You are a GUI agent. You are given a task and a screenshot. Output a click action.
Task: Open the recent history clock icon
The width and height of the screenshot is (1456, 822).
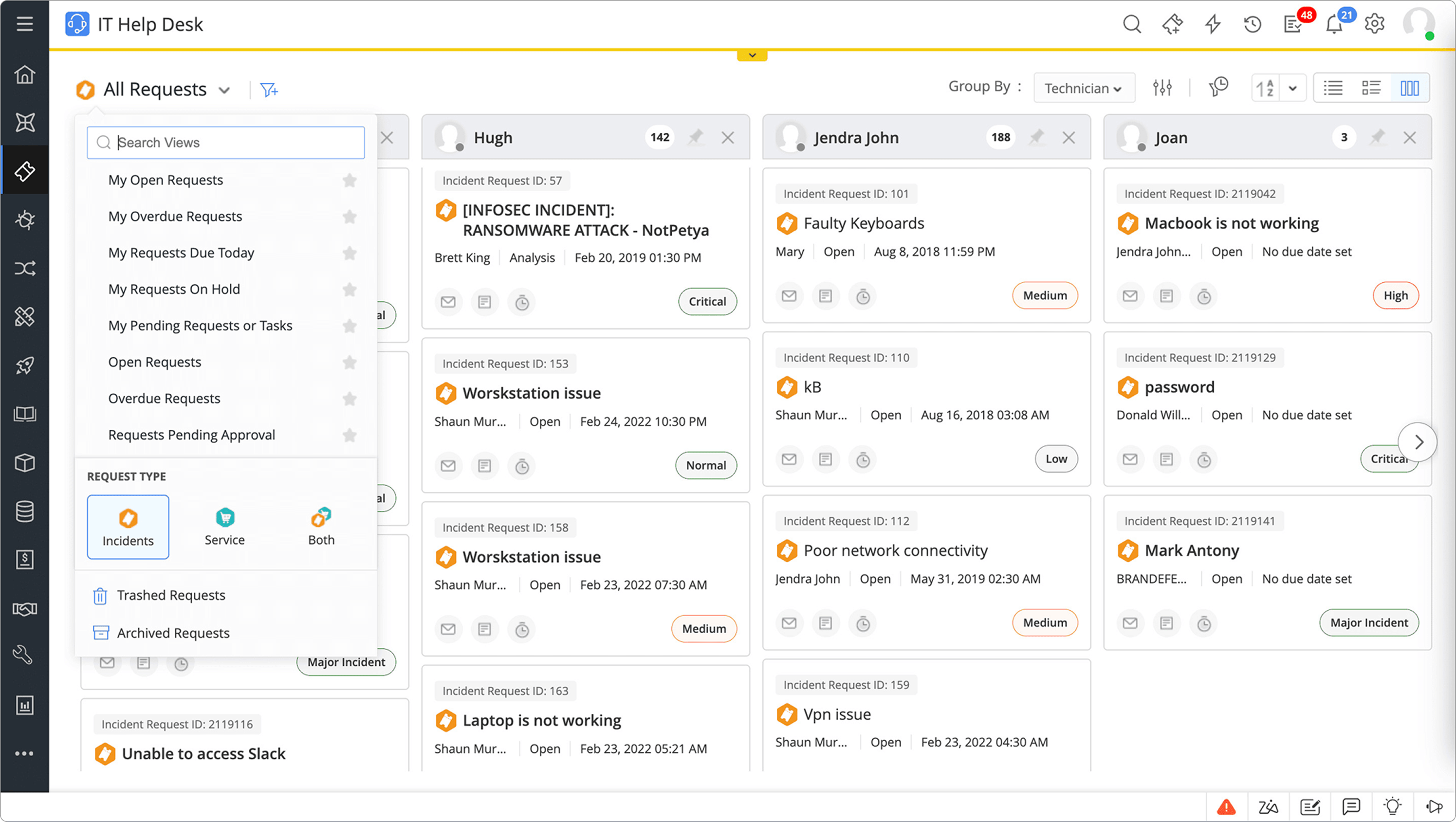pos(1252,24)
